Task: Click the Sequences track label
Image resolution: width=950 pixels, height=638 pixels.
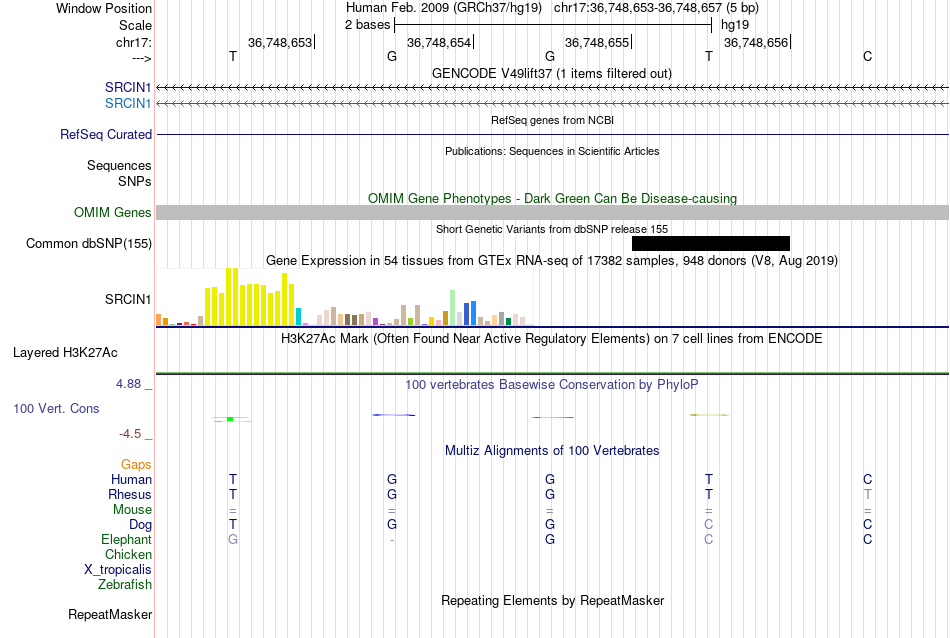Action: pos(119,165)
